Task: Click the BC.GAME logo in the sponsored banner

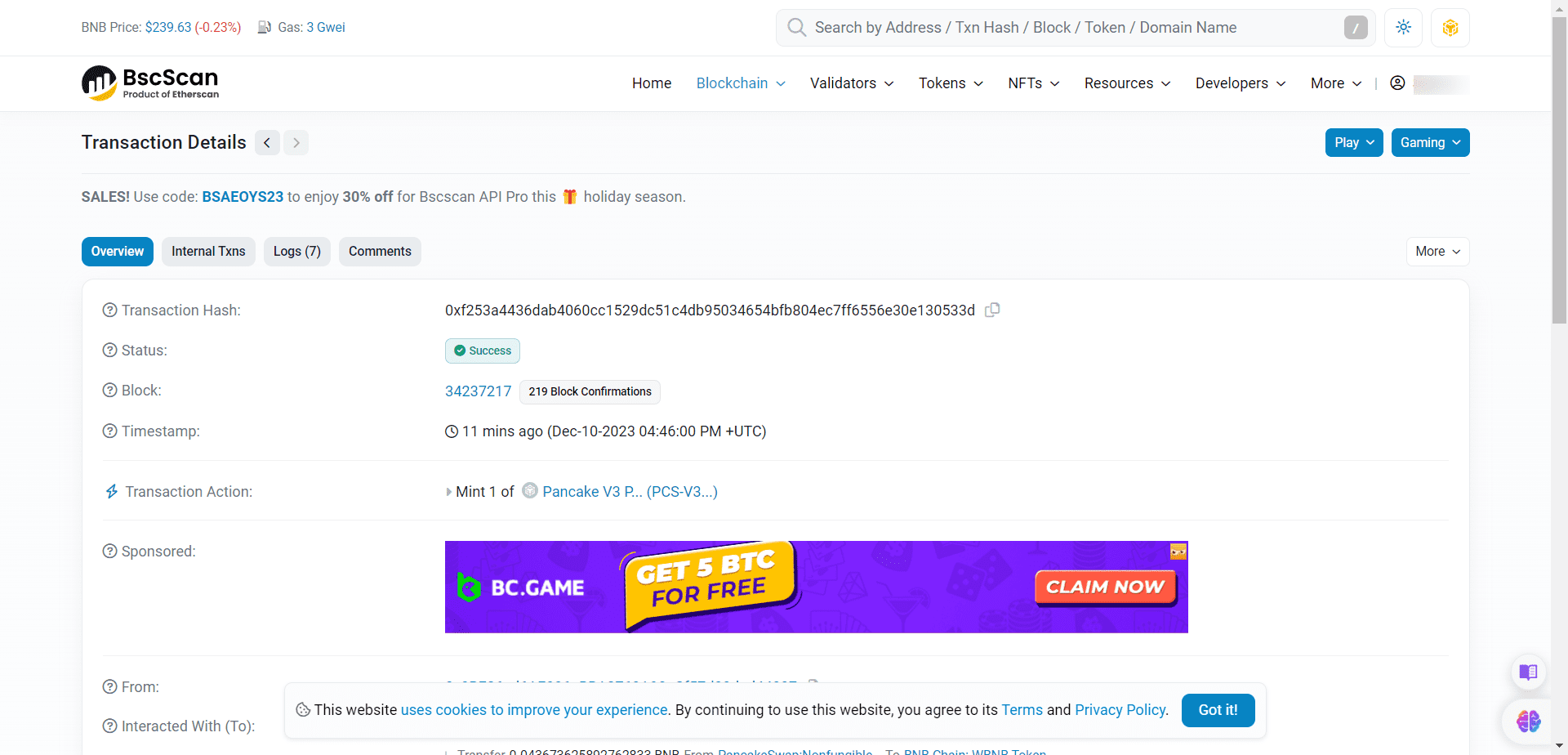Action: pos(520,587)
